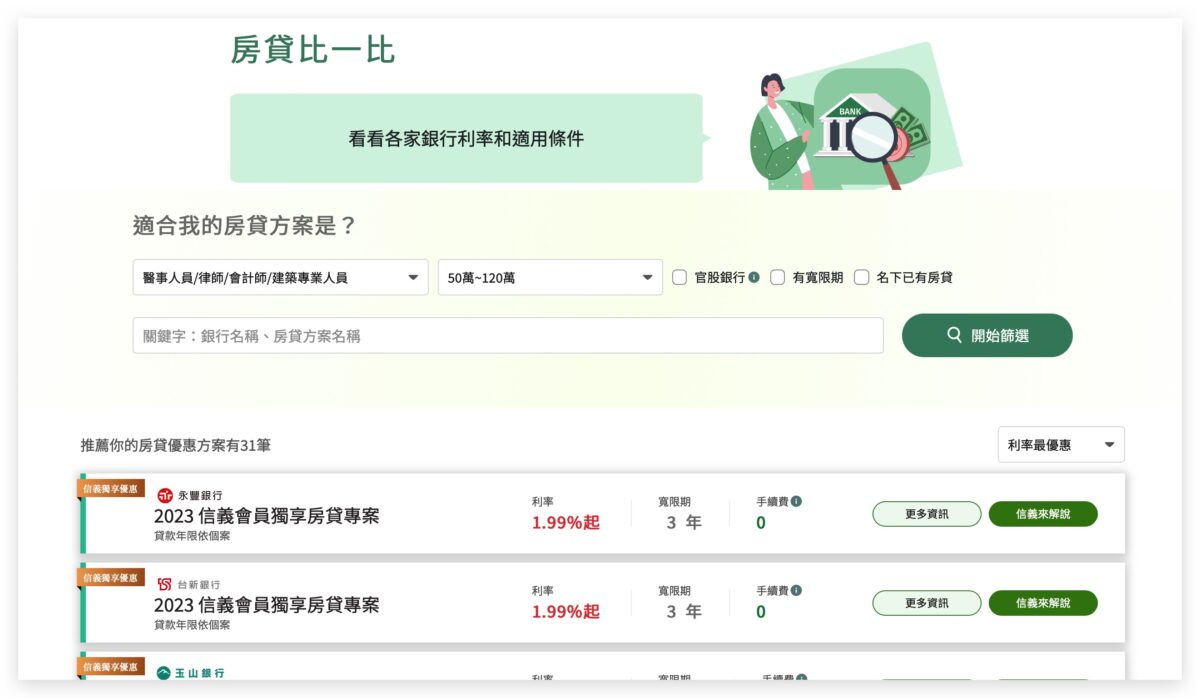
Task: Click the 手續費 info icon in 永豐銀行 row
Action: click(796, 502)
